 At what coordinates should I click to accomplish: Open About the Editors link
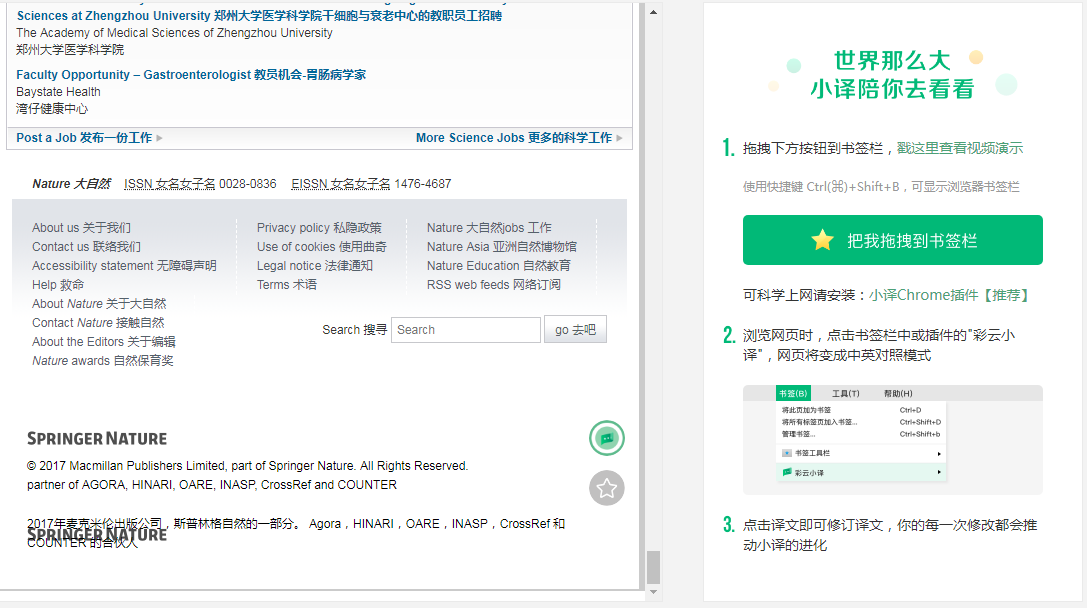(103, 342)
